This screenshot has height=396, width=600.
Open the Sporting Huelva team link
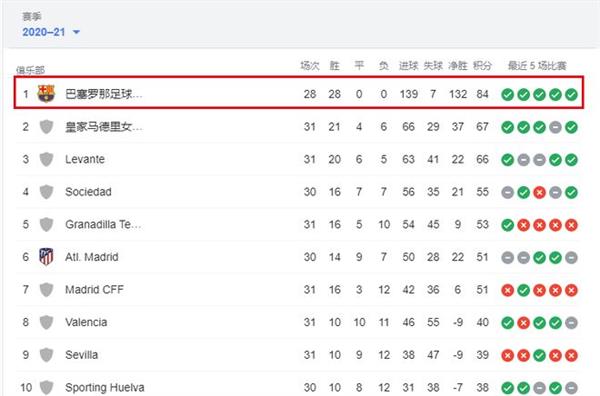(104, 387)
